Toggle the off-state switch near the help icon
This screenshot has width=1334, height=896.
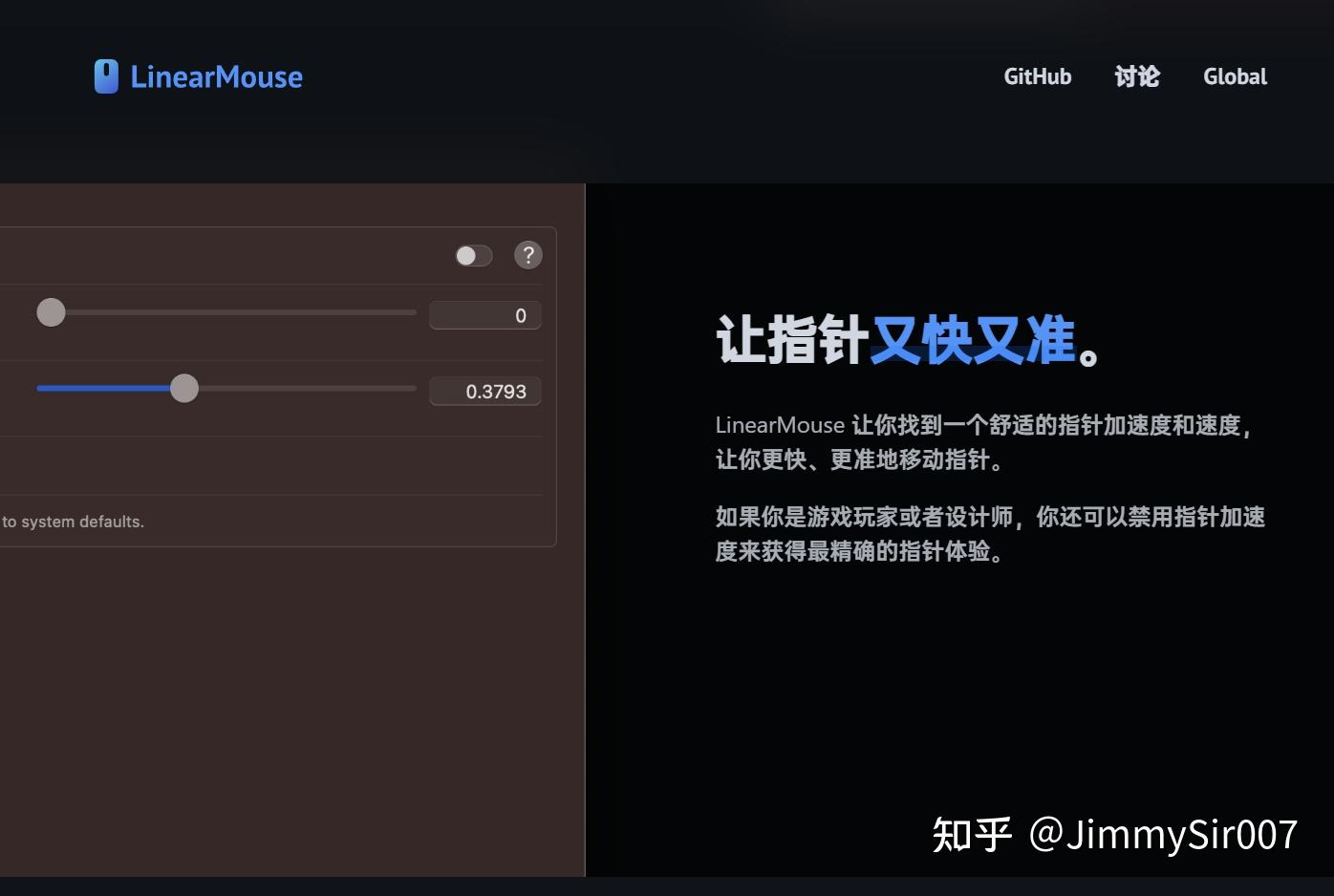(472, 255)
